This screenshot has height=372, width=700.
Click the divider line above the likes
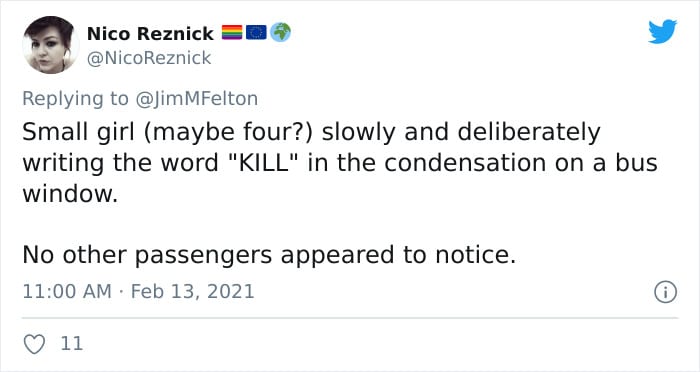tap(350, 318)
